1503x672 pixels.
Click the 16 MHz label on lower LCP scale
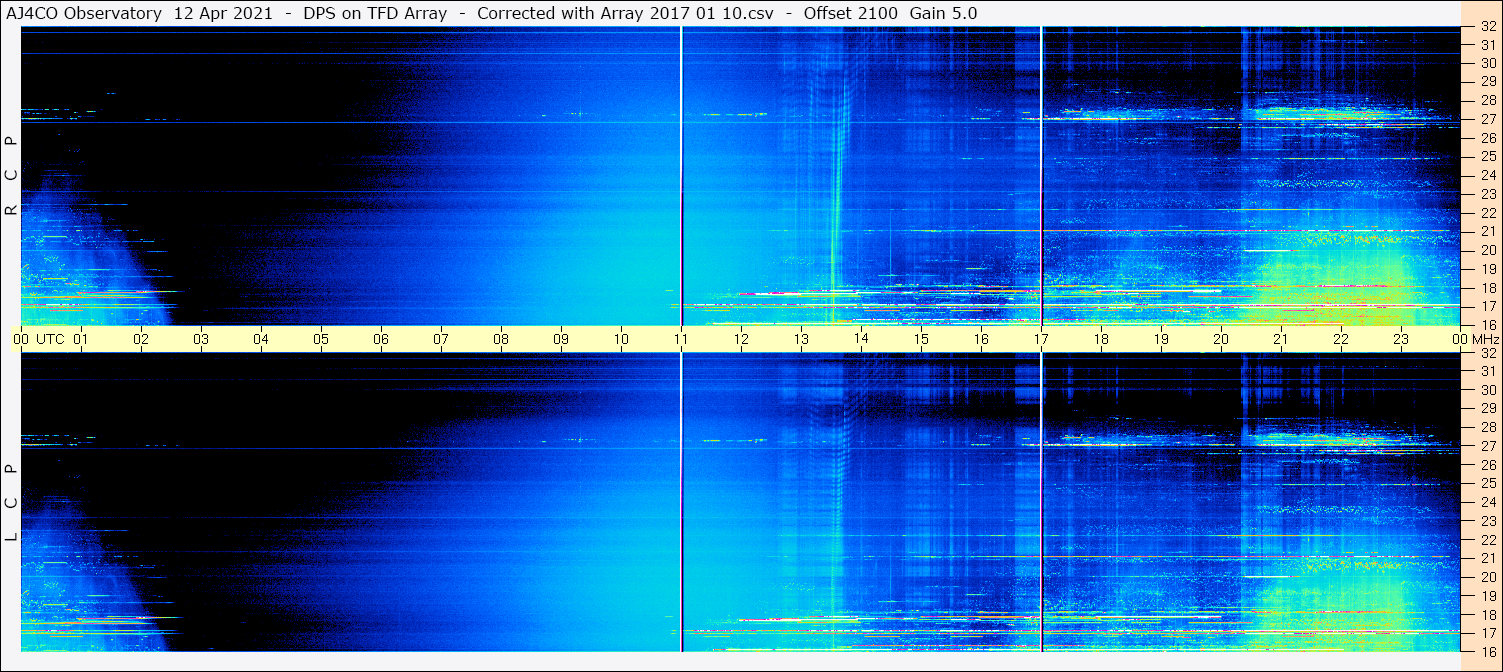(1487, 651)
